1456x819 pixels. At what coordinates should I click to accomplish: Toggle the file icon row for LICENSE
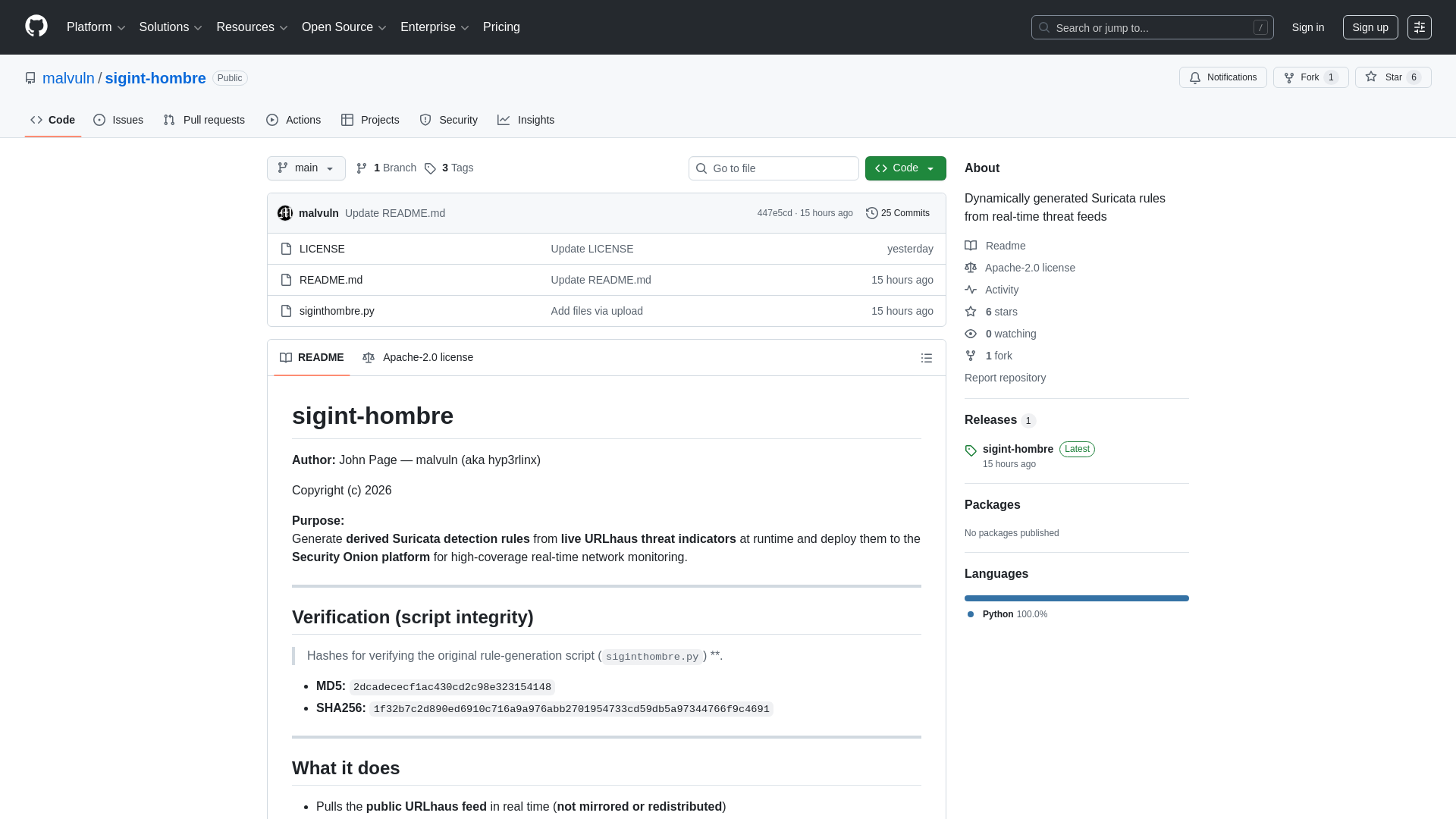286,248
